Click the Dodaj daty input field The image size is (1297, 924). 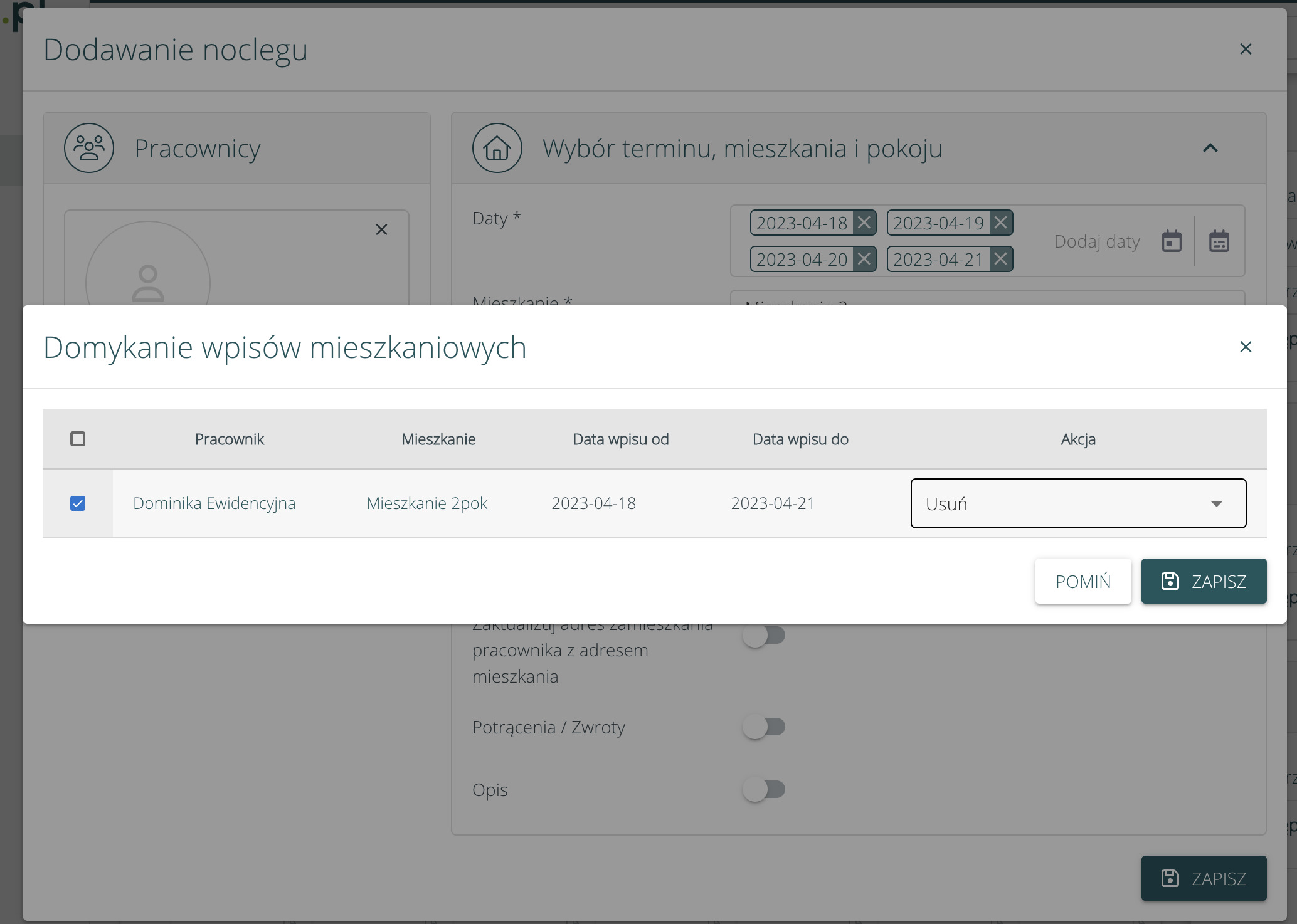pyautogui.click(x=1096, y=241)
